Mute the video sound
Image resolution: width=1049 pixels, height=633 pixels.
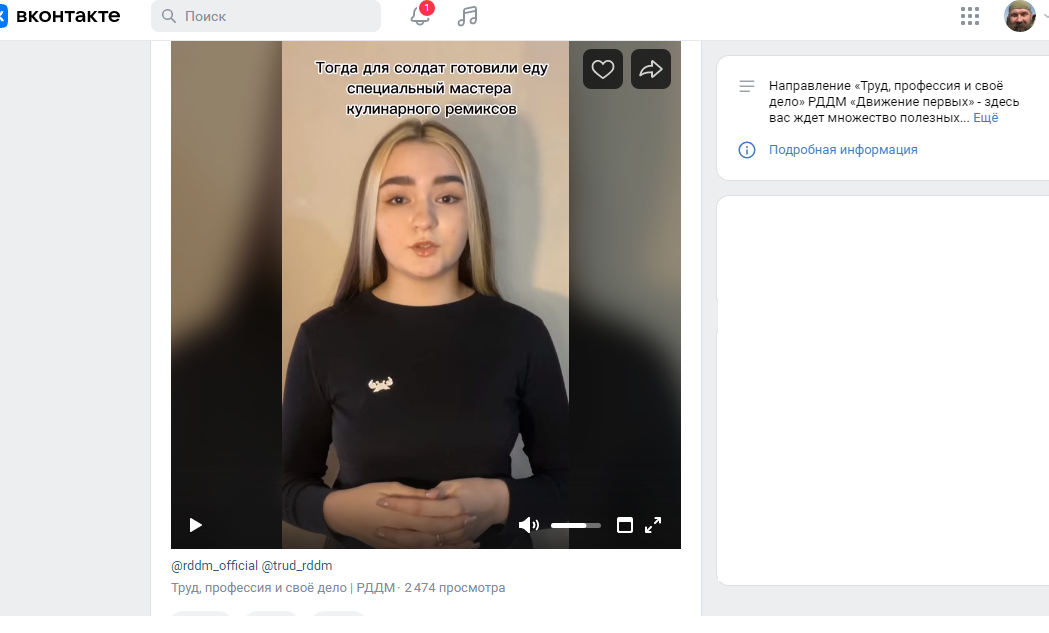529,525
